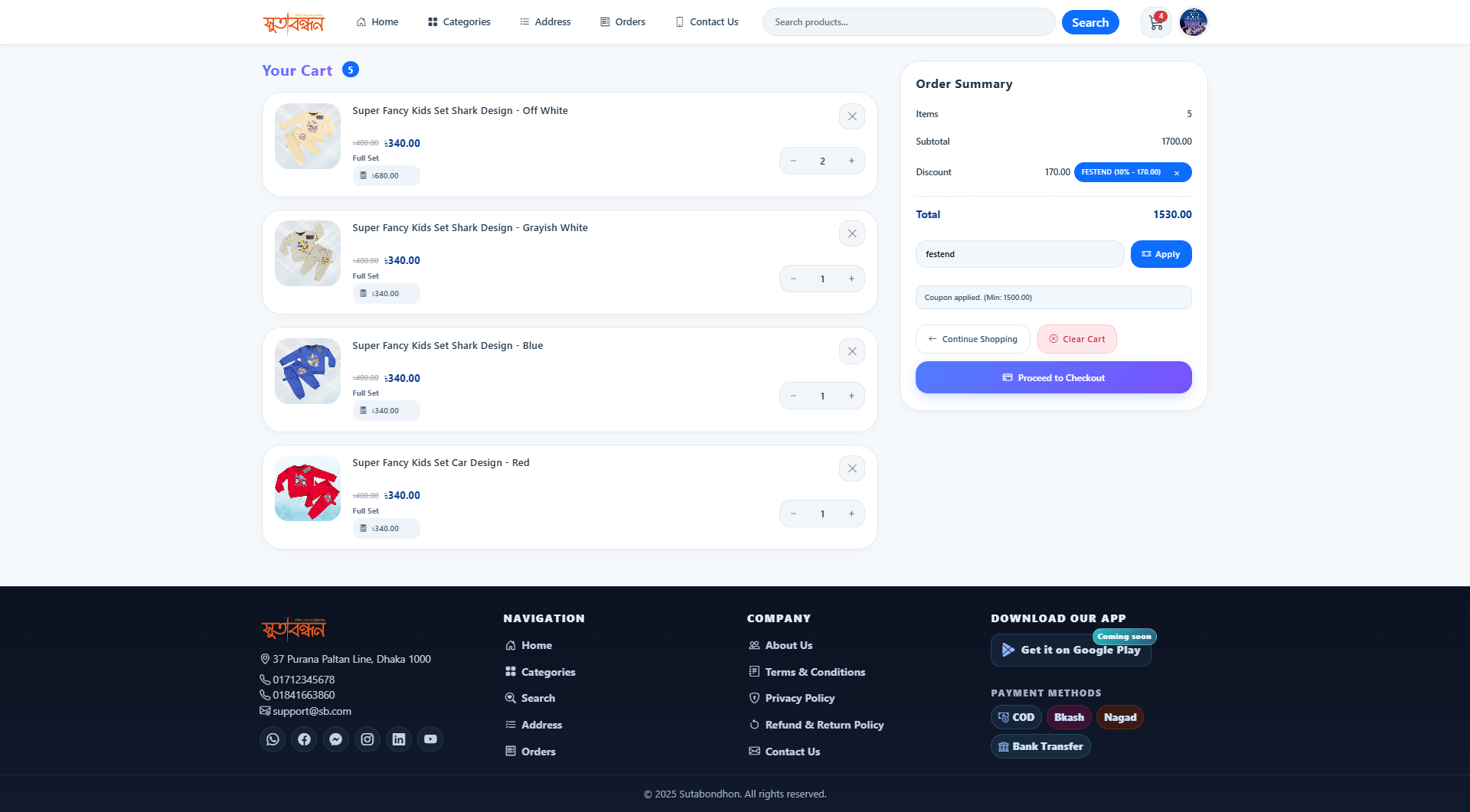Decrease quantity of Grayish White Shark set
Viewport: 1470px width, 812px height.
pyautogui.click(x=793, y=279)
